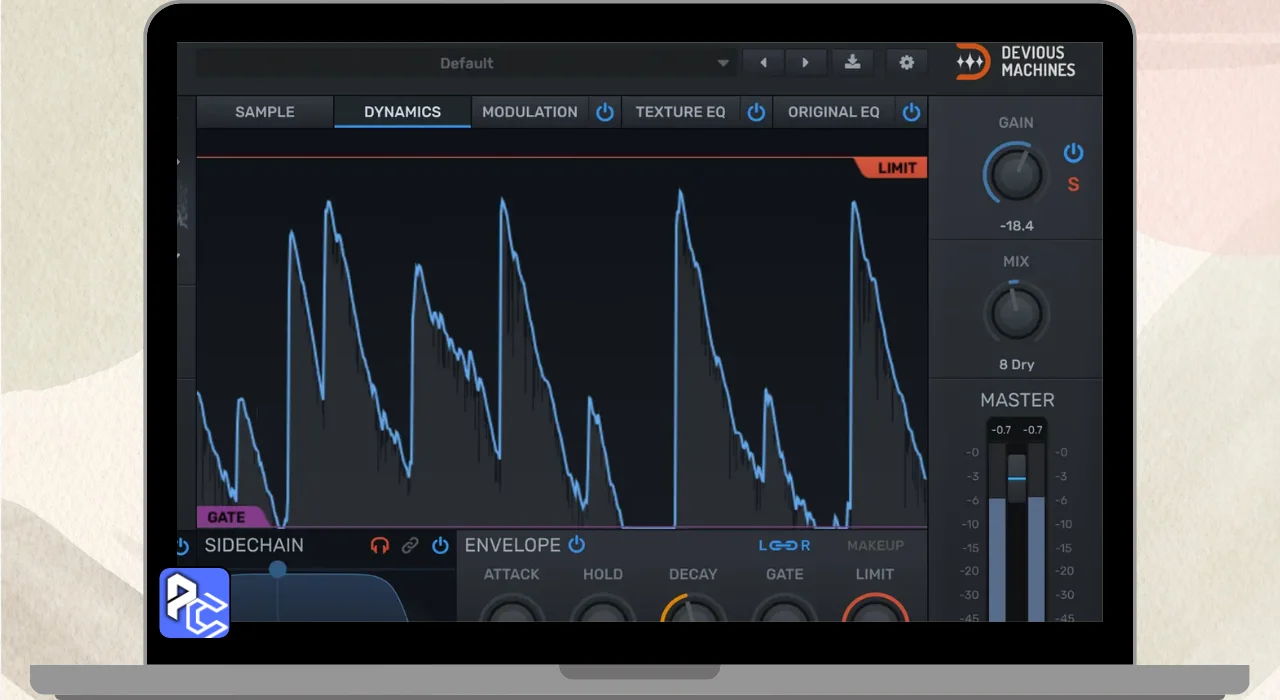Disable the Original EQ power button
Screen dimensions: 1280x700
click(x=911, y=112)
